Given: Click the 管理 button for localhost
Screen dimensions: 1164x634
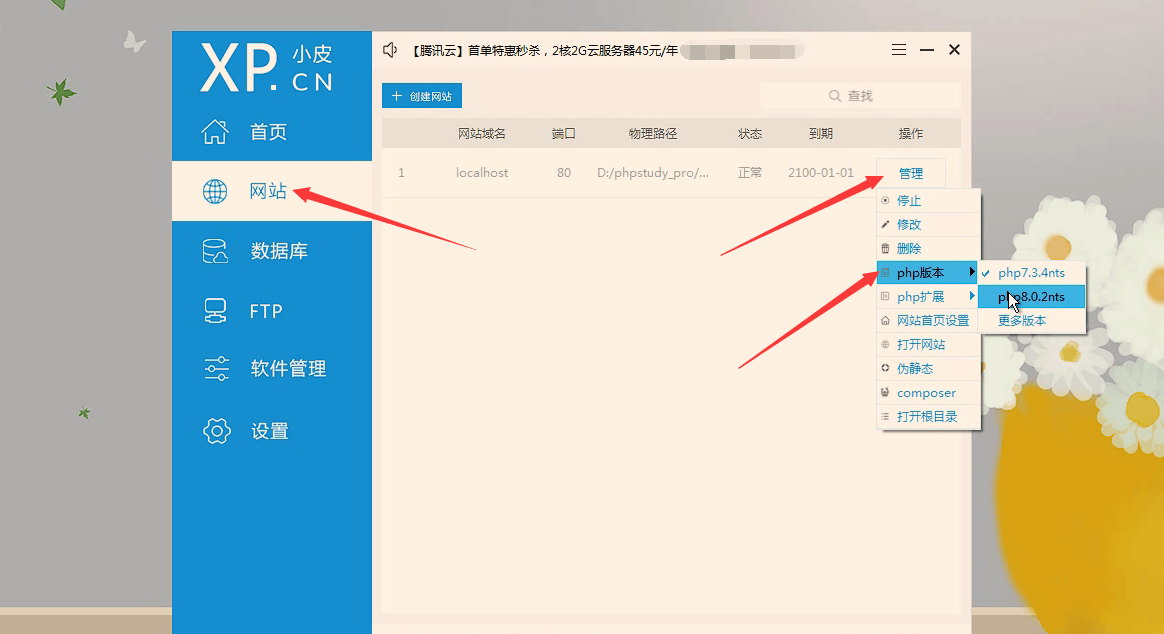Looking at the screenshot, I should tap(911, 173).
